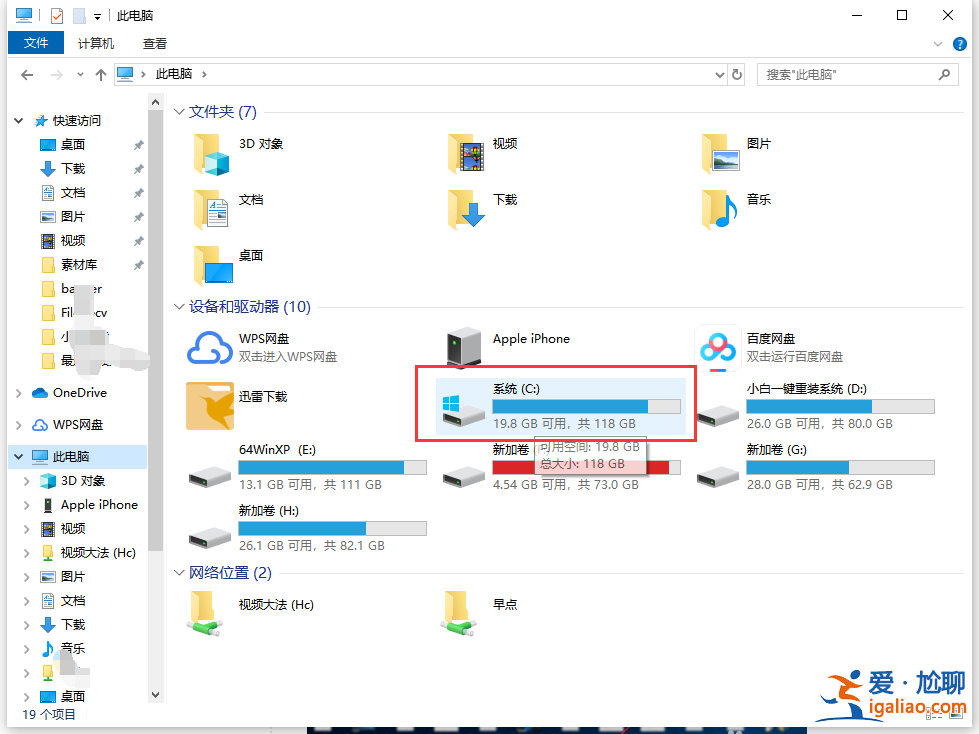979x734 pixels.
Task: Select the WPS网盘 cloud drive icon
Action: pos(209,349)
